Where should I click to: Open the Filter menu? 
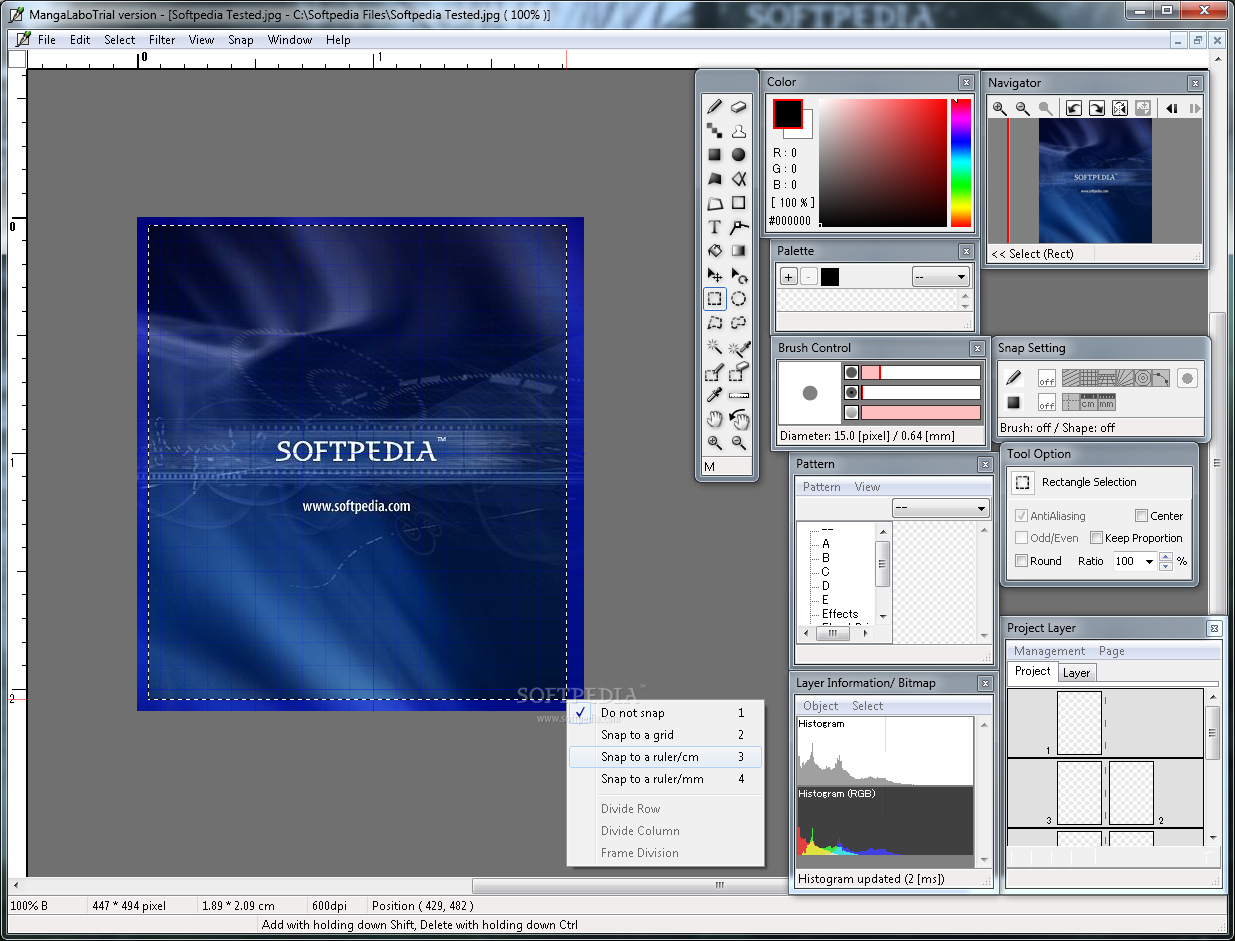(162, 40)
